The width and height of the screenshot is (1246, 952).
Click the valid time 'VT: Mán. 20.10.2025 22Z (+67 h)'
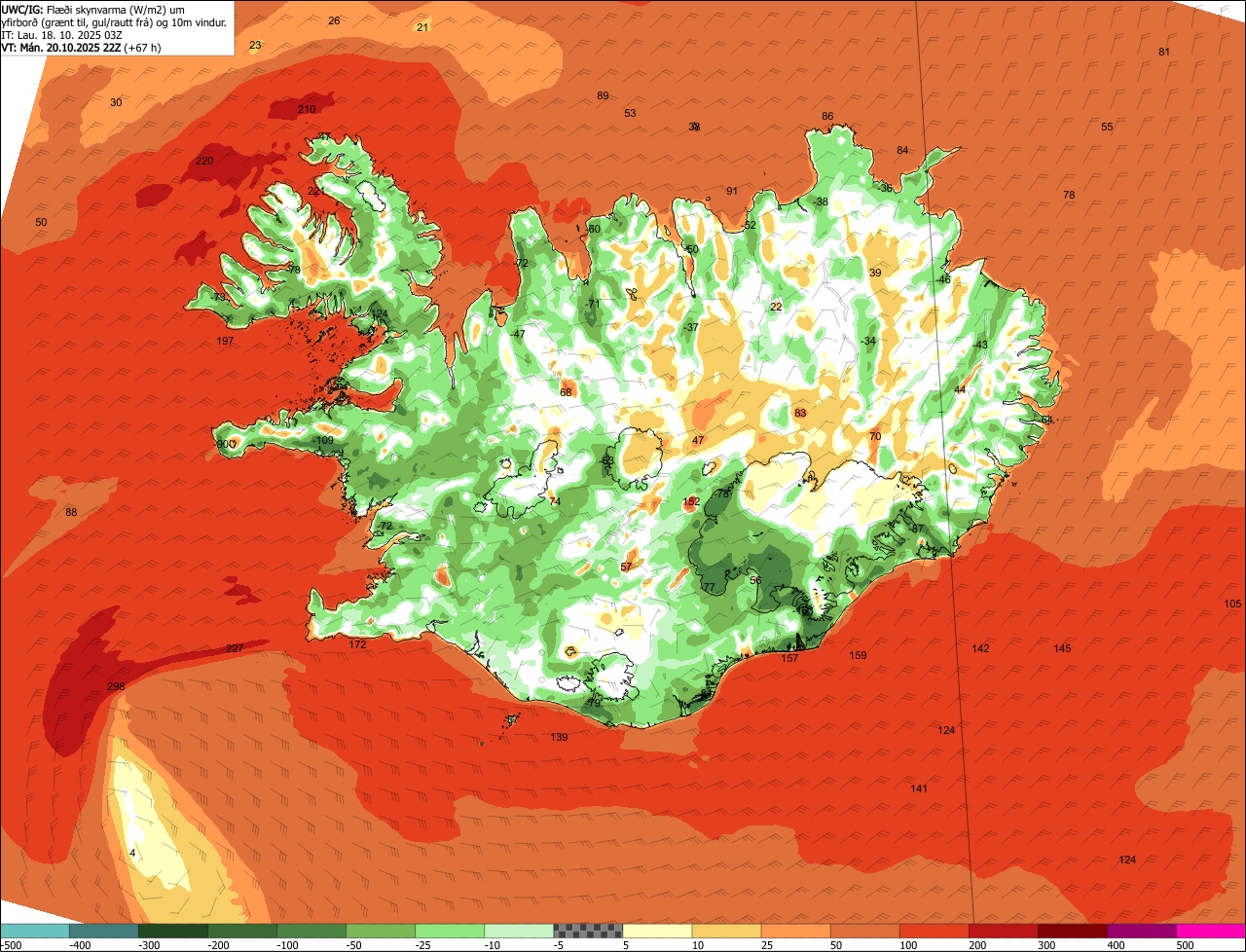[x=81, y=48]
